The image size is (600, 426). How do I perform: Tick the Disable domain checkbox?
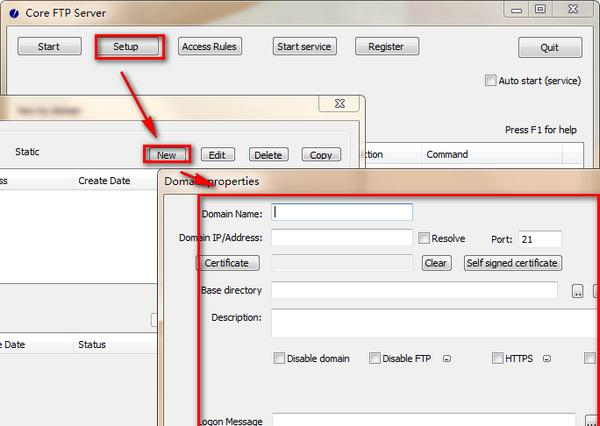pyautogui.click(x=279, y=358)
